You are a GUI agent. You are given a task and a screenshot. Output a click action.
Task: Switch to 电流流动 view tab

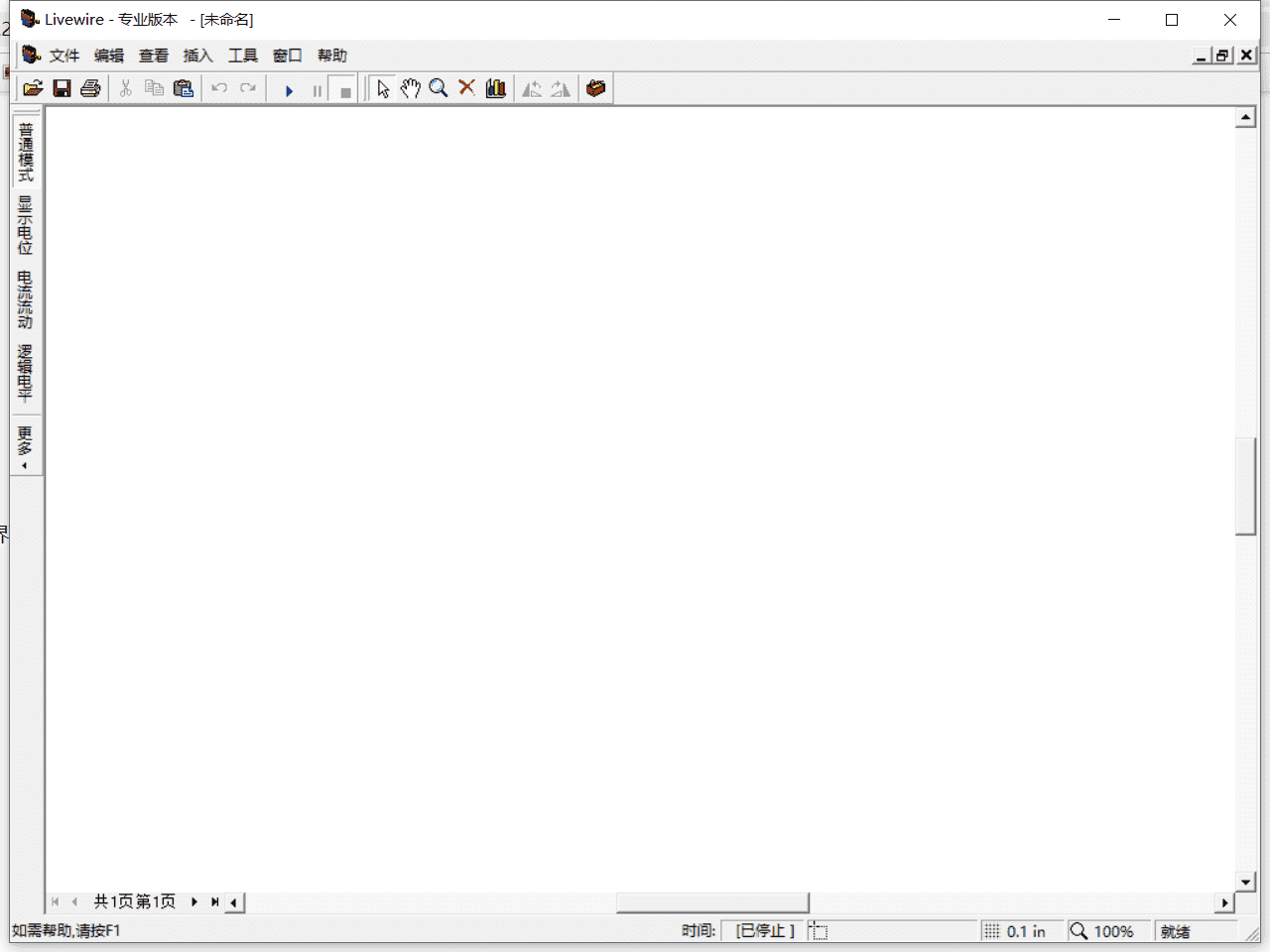tap(26, 299)
